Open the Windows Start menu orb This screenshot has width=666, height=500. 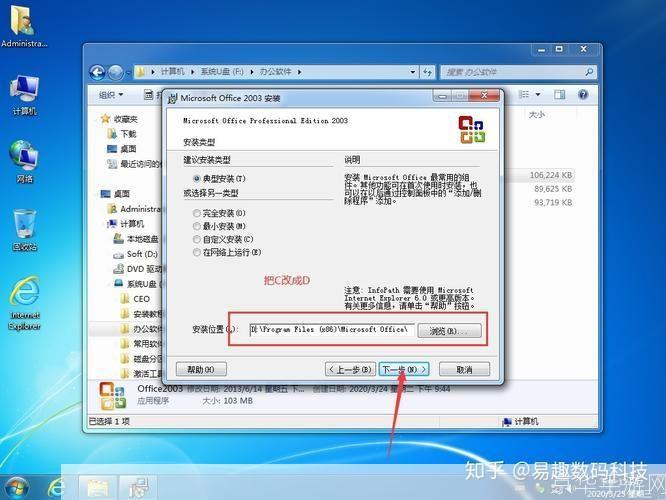click(x=17, y=487)
